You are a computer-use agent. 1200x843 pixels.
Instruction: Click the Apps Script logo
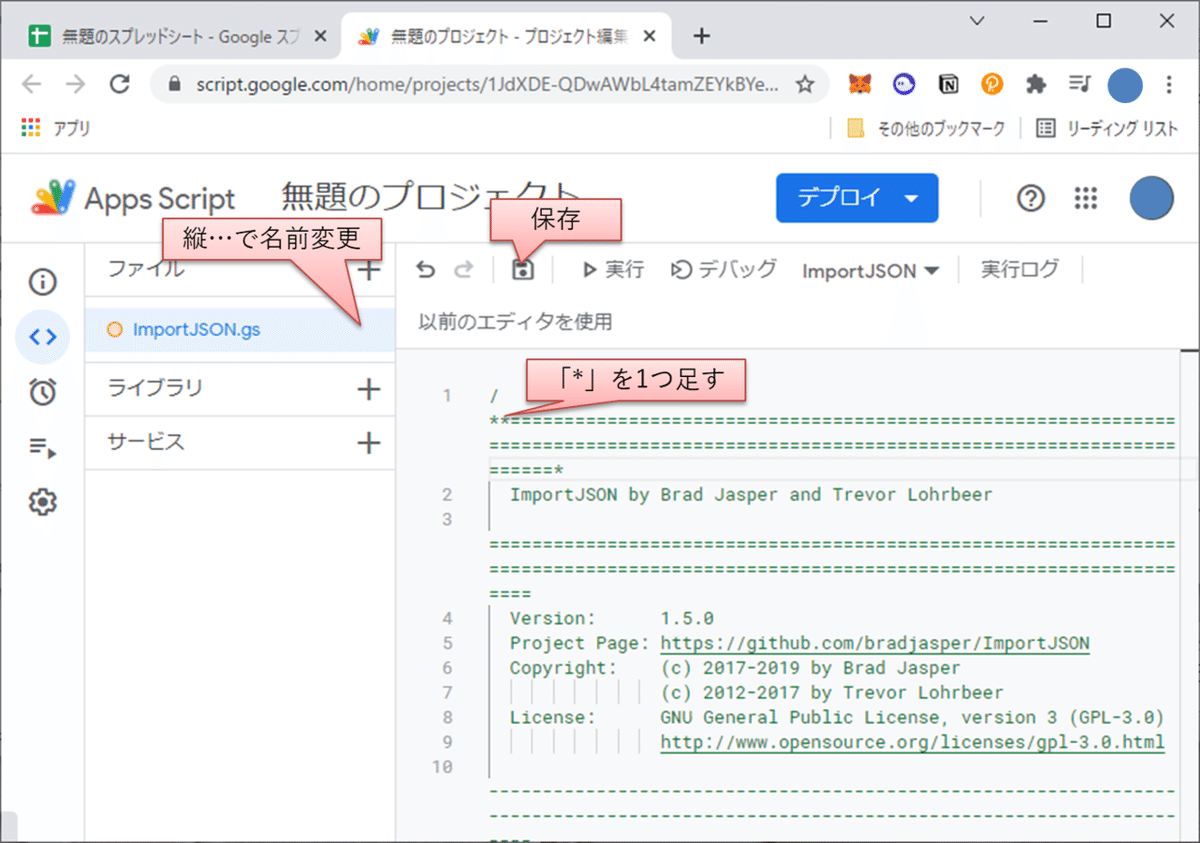(133, 199)
